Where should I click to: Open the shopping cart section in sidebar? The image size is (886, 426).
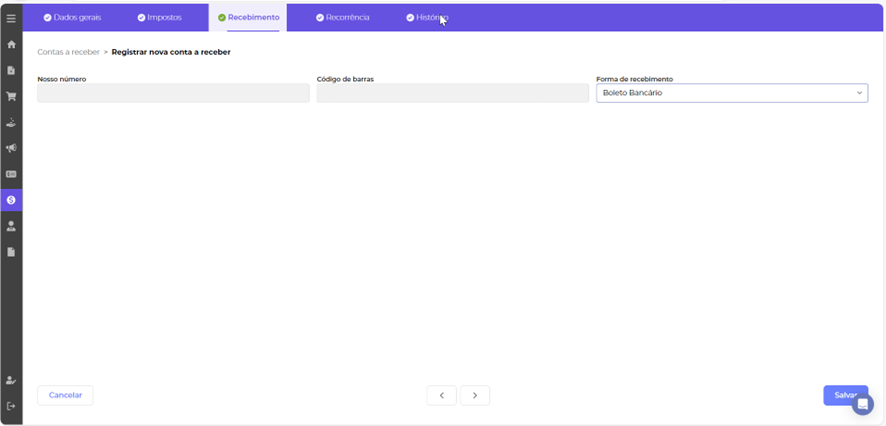[x=11, y=97]
